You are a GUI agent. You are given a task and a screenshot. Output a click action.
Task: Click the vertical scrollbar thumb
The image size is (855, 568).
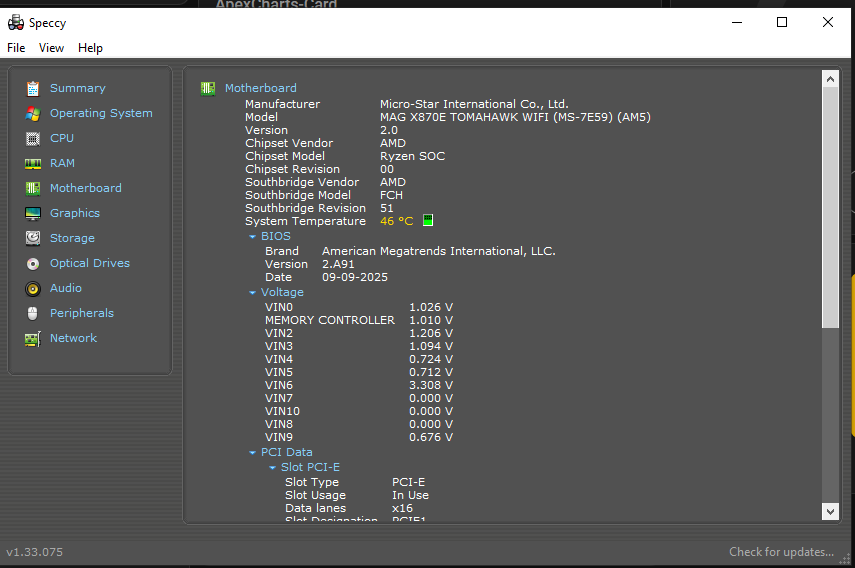tap(830, 207)
